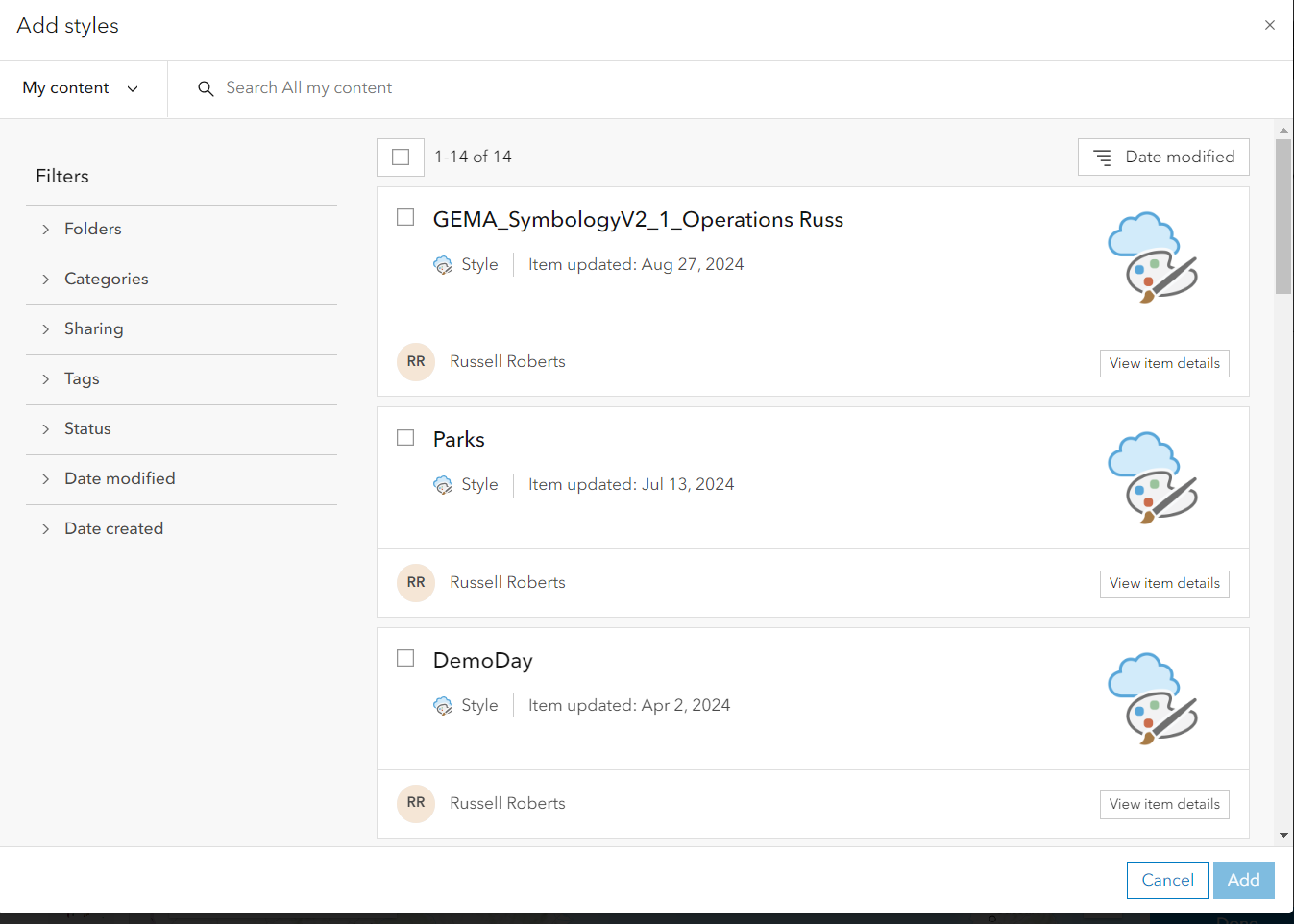The width and height of the screenshot is (1294, 924).
Task: Click the RR avatar under the GEMA item
Action: pyautogui.click(x=415, y=362)
